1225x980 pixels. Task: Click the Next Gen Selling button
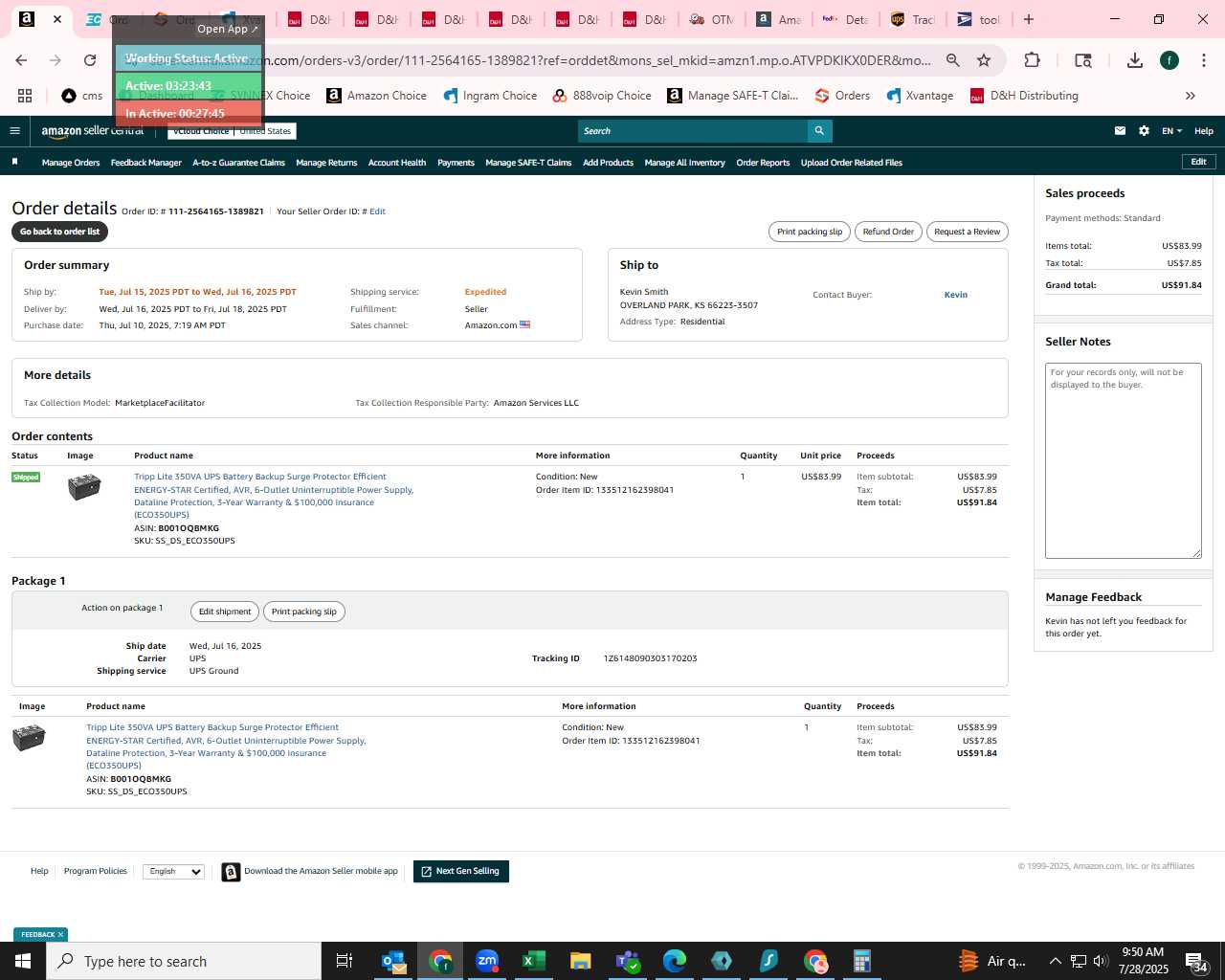pos(460,871)
